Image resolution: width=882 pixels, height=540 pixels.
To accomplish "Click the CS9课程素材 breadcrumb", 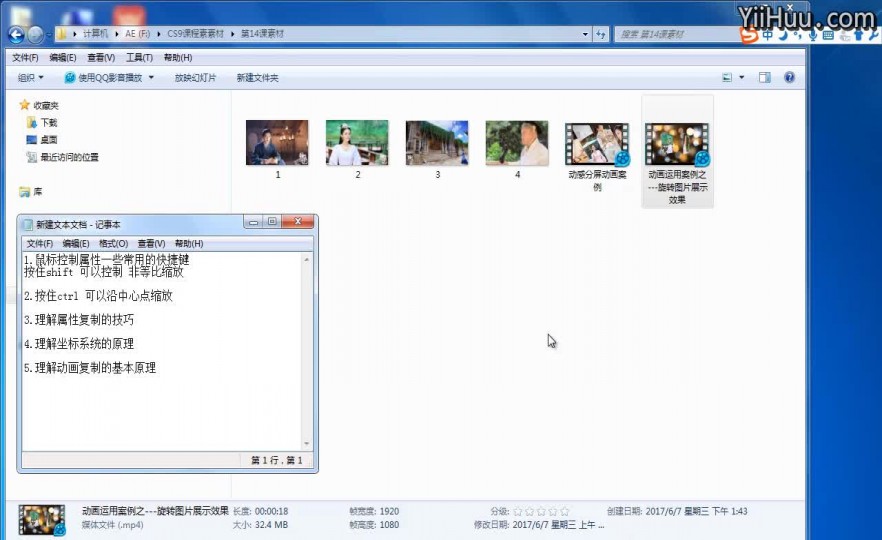I will (x=195, y=34).
